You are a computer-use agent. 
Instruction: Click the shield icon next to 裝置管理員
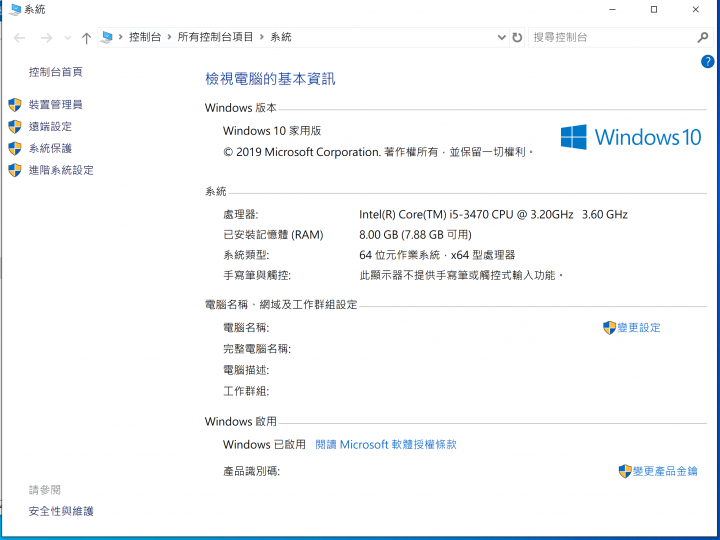(x=15, y=105)
